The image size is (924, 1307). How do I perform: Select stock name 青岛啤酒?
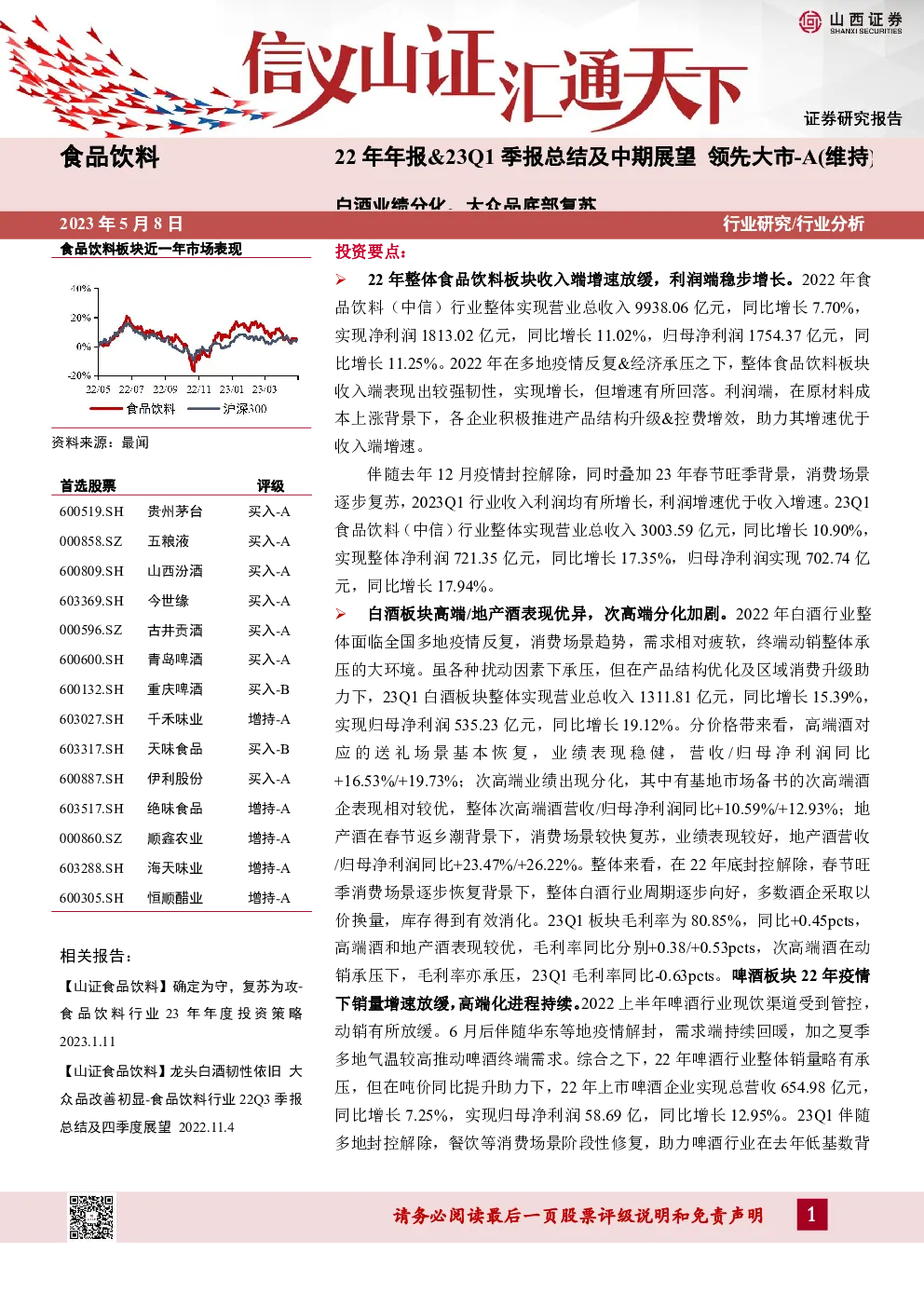(174, 660)
